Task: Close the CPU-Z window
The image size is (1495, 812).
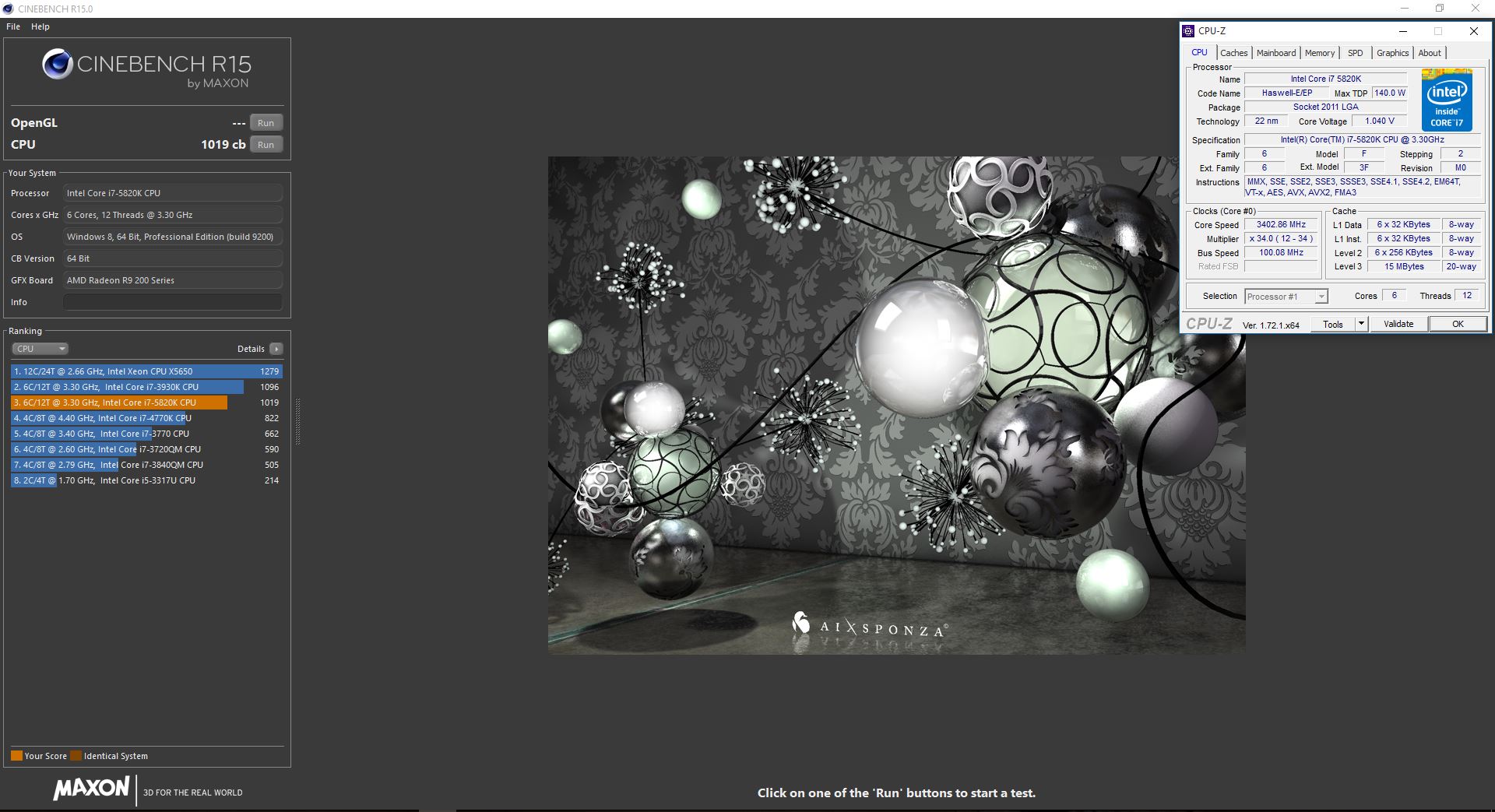Action: tap(1473, 31)
